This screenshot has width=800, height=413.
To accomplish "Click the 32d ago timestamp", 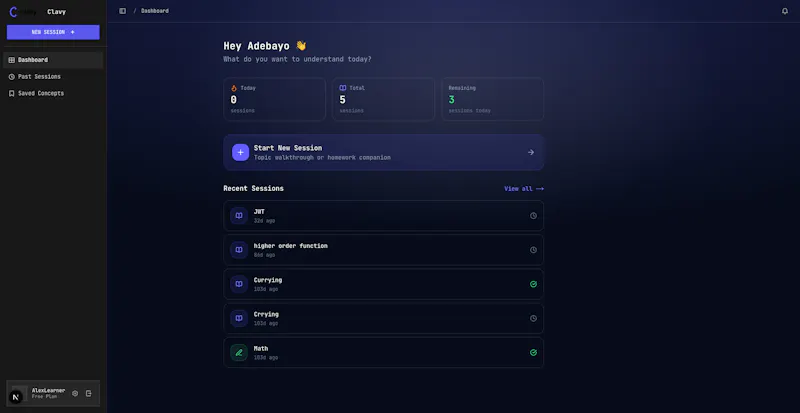I will (x=264, y=221).
